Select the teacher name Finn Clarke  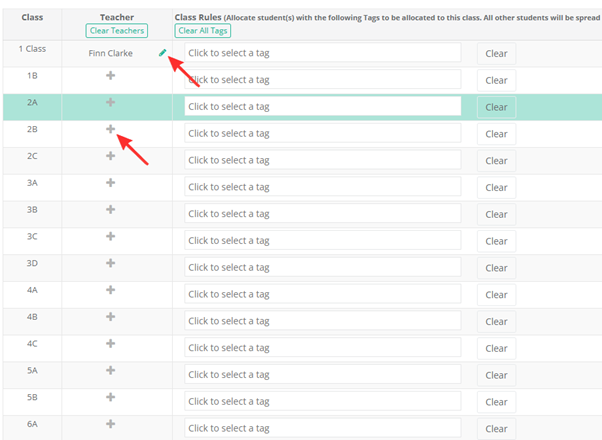[x=111, y=53]
